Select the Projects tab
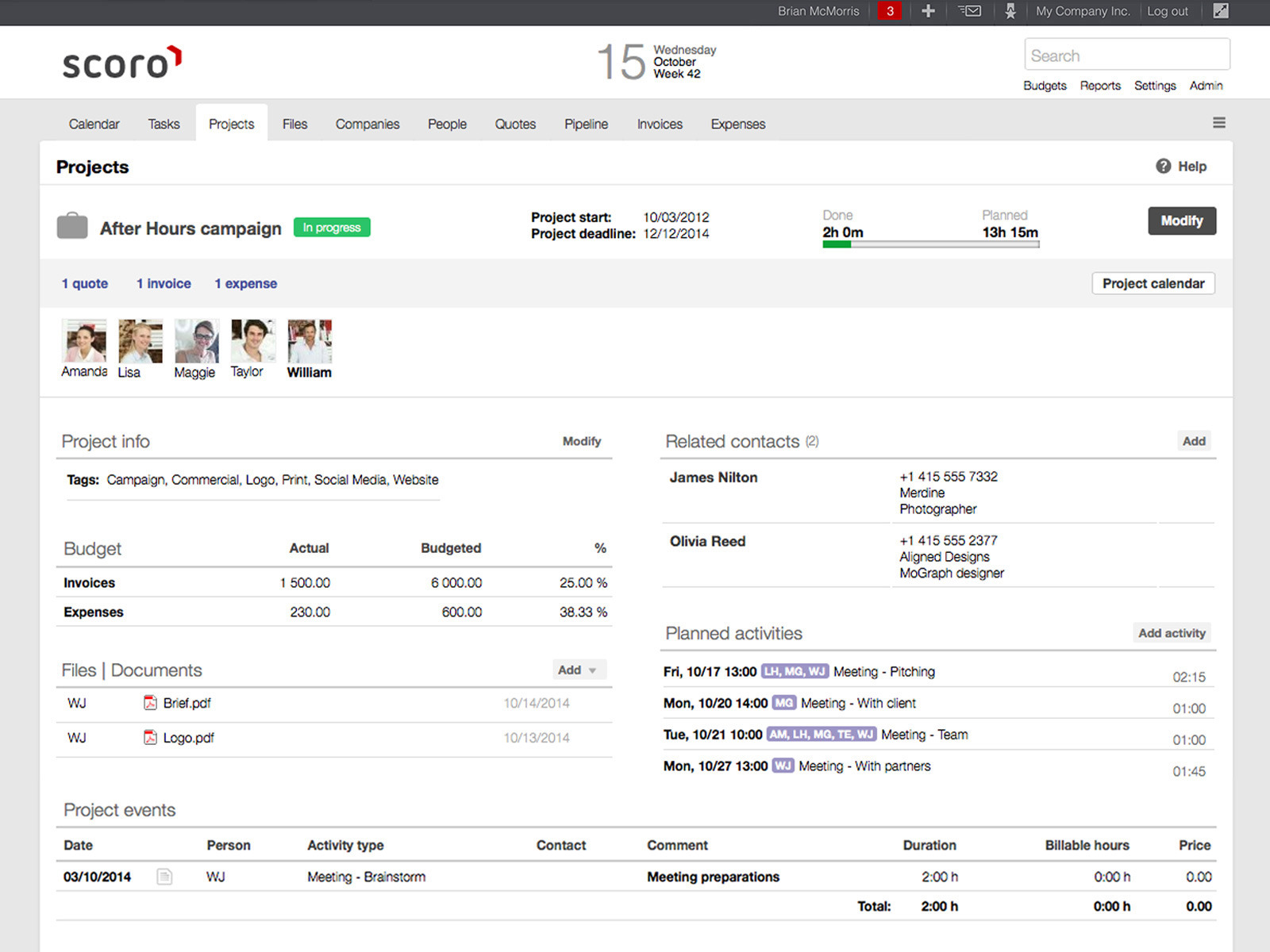 (232, 124)
